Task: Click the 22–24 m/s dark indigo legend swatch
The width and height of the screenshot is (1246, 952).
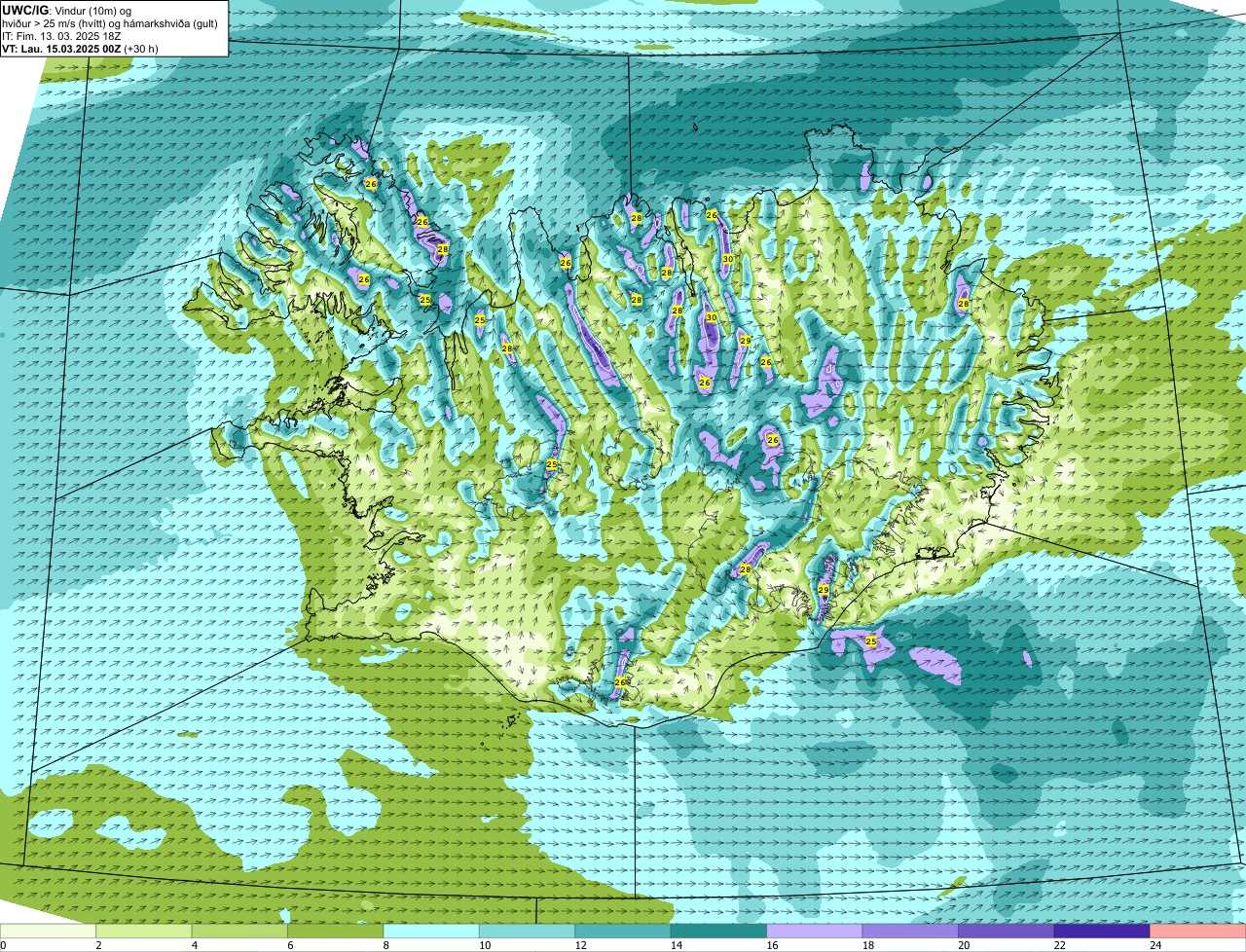Action: pyautogui.click(x=1102, y=931)
